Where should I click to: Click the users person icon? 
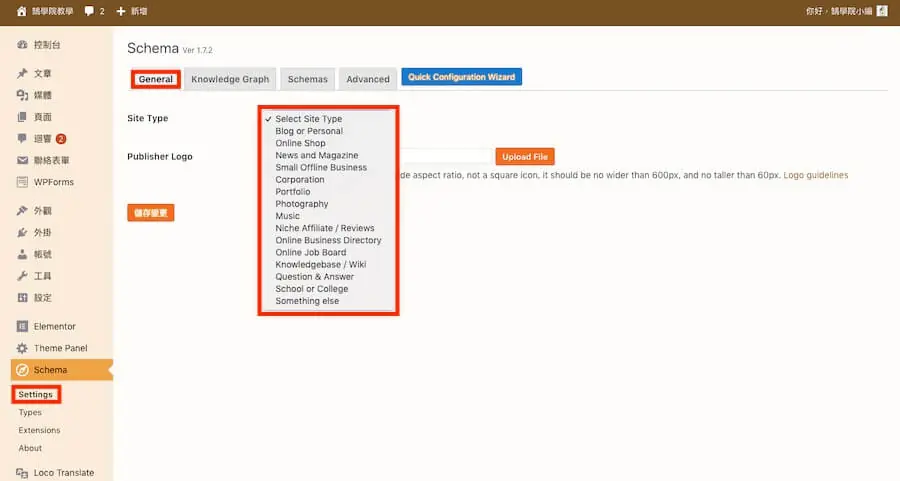coord(22,254)
